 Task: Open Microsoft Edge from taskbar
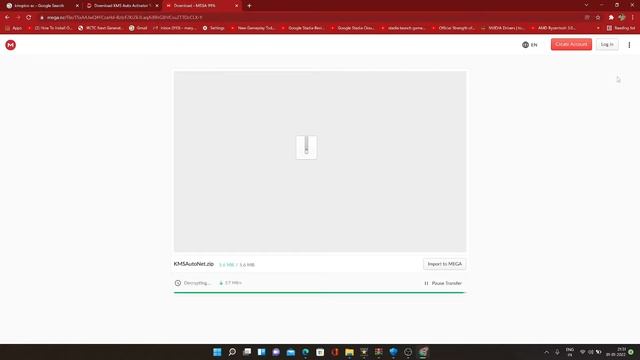point(305,352)
